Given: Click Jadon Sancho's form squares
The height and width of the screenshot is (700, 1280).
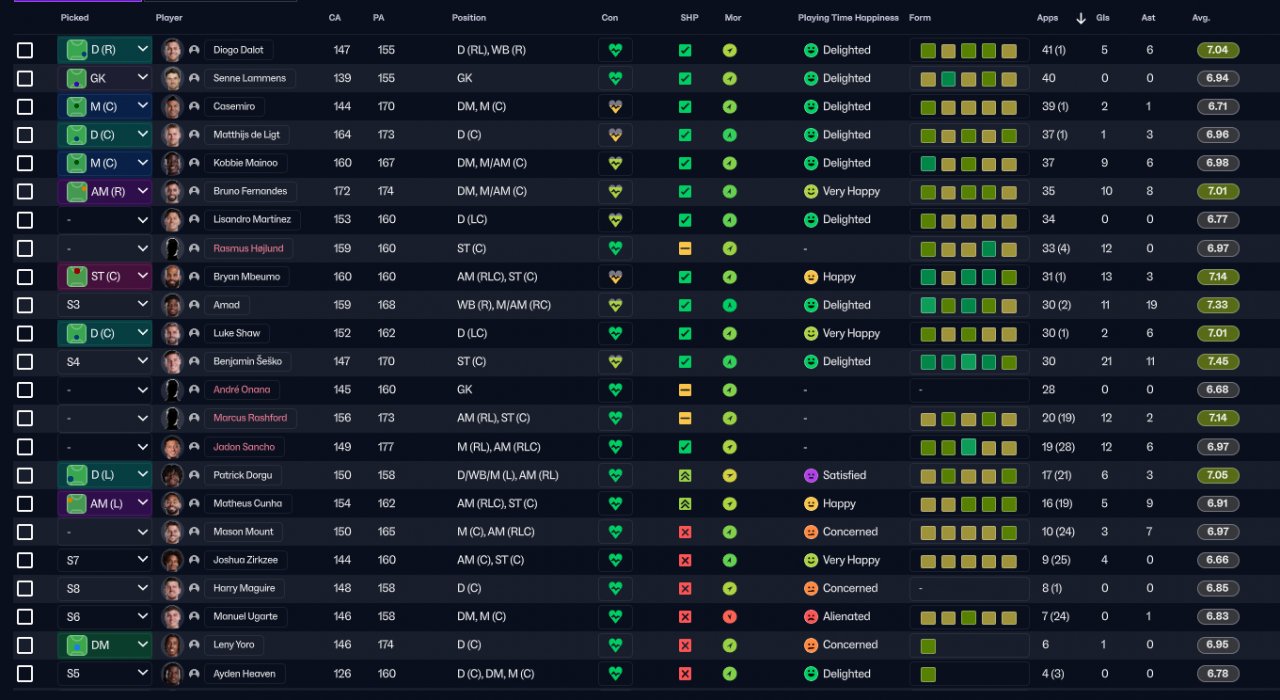Looking at the screenshot, I should (x=969, y=447).
